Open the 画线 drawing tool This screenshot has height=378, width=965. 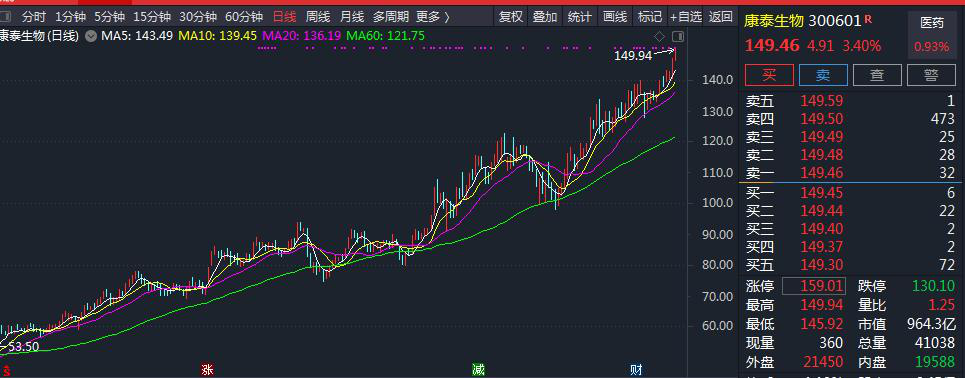pos(615,17)
